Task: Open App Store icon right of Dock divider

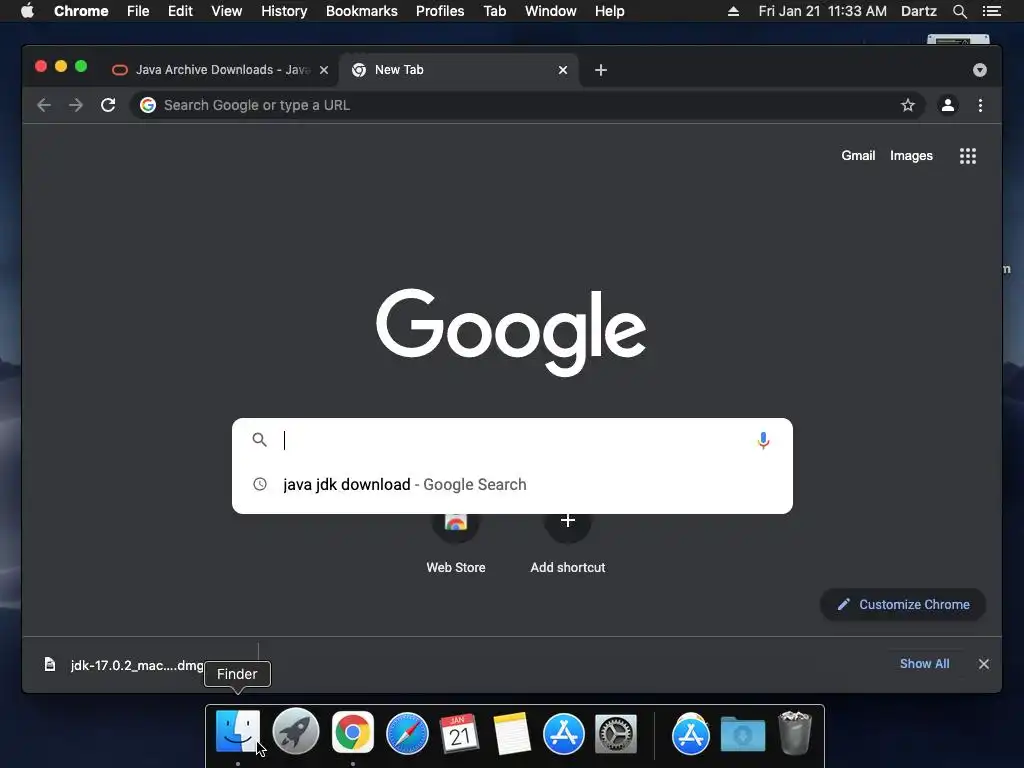Action: [x=690, y=734]
